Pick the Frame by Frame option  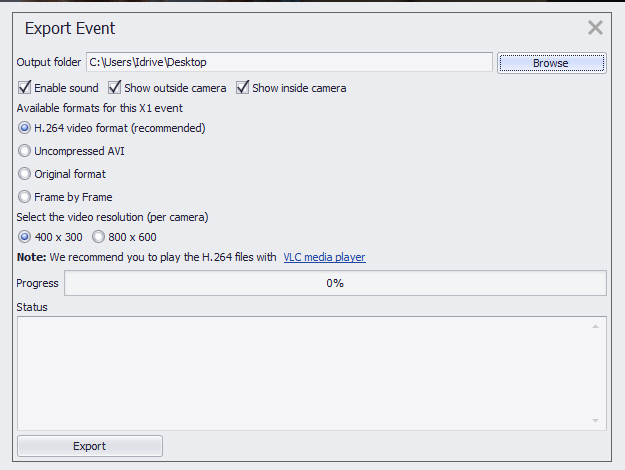[x=25, y=197]
